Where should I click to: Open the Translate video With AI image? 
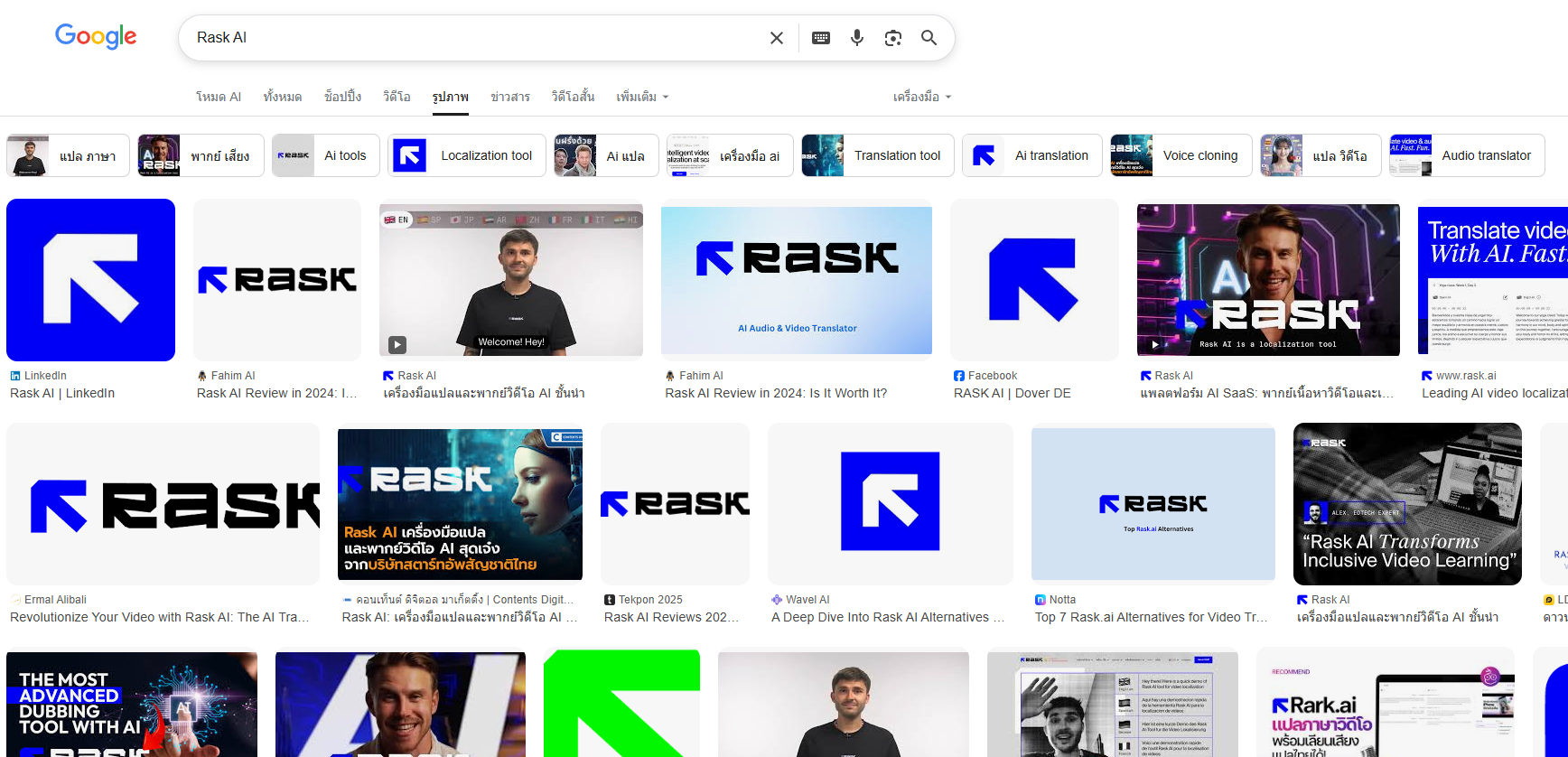[x=1493, y=280]
